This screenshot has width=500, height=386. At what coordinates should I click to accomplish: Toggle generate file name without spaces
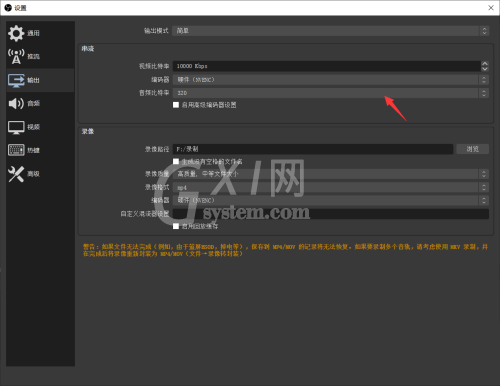[x=176, y=161]
